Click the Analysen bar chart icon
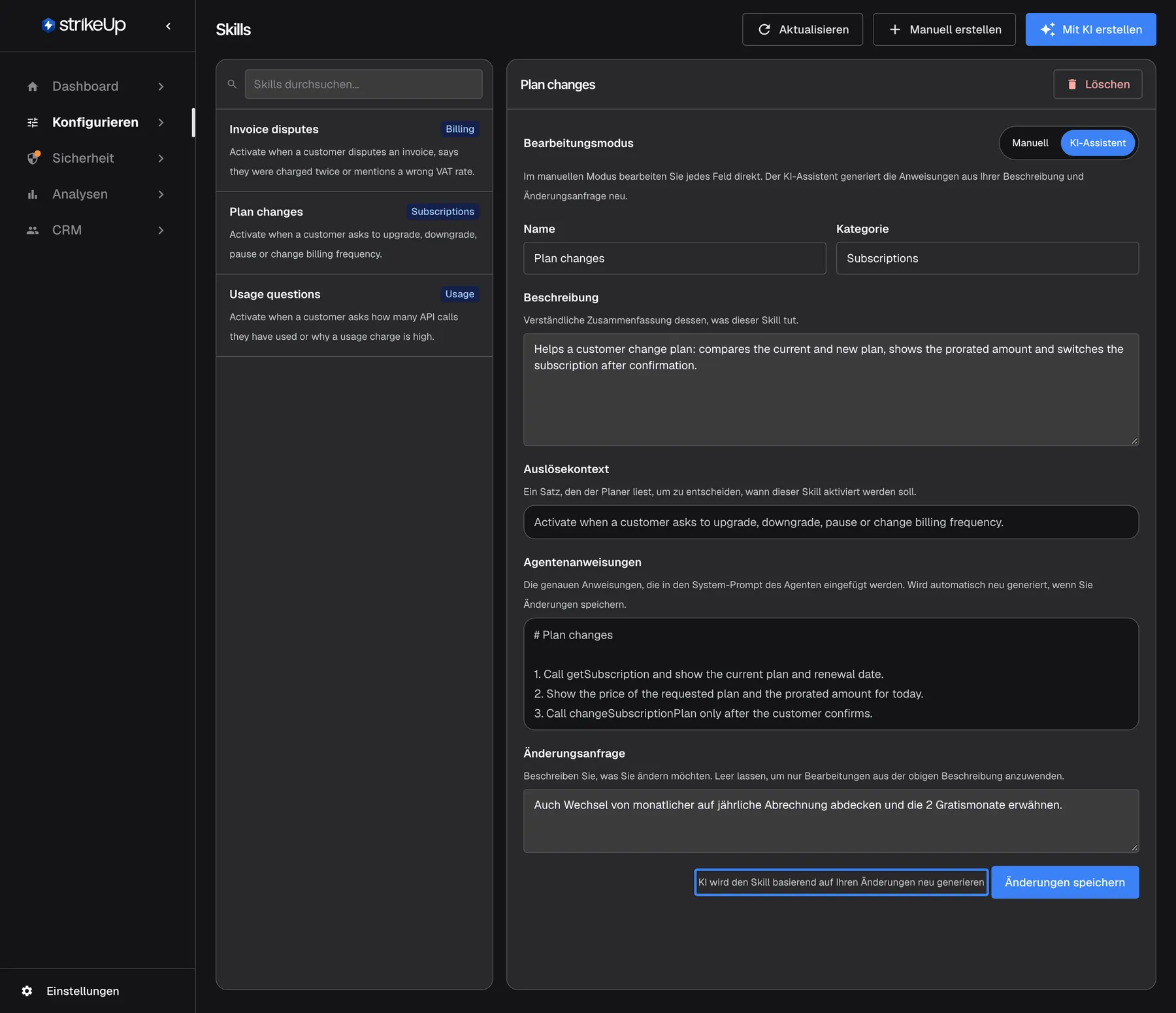The height and width of the screenshot is (1013, 1176). pyautogui.click(x=33, y=194)
